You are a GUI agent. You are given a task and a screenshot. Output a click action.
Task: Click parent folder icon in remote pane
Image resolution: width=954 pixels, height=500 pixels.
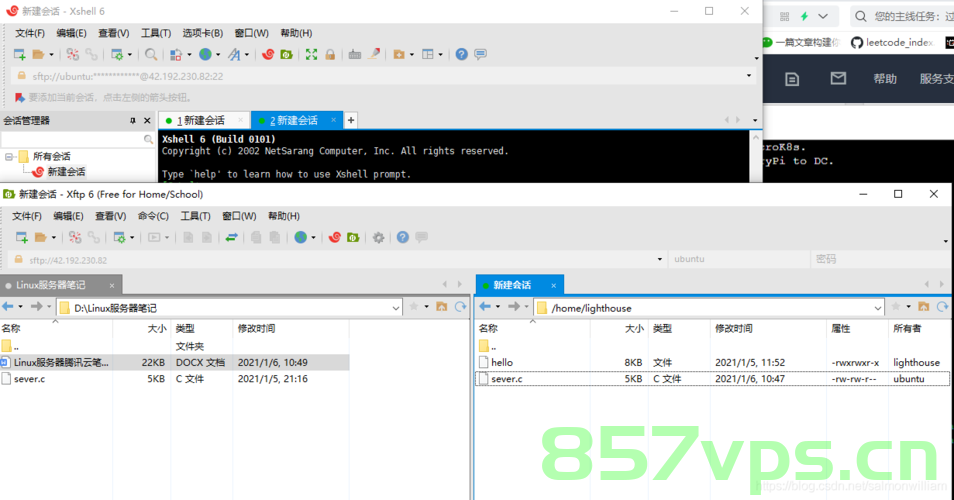coord(924,307)
